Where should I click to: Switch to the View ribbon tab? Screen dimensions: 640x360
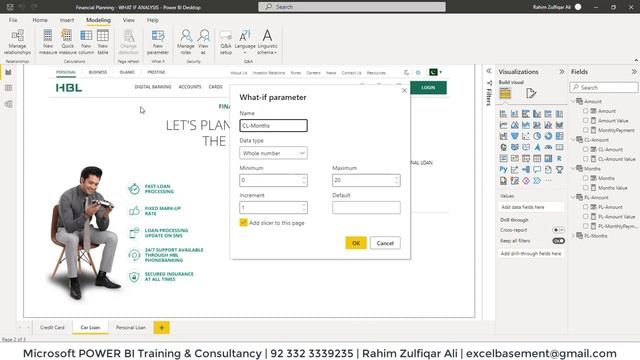(129, 20)
